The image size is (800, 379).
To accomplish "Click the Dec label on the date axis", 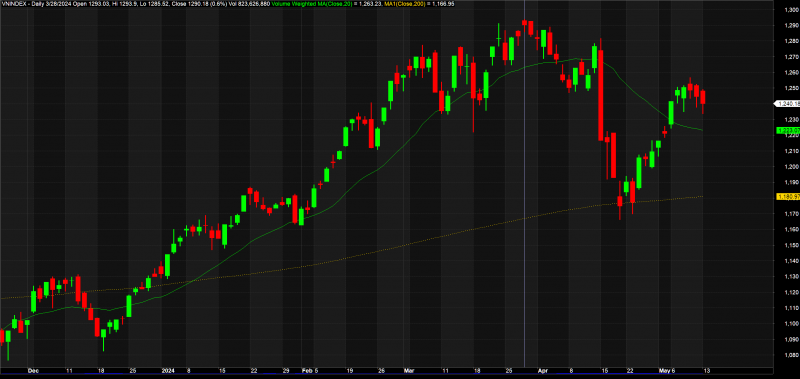I will (x=33, y=370).
